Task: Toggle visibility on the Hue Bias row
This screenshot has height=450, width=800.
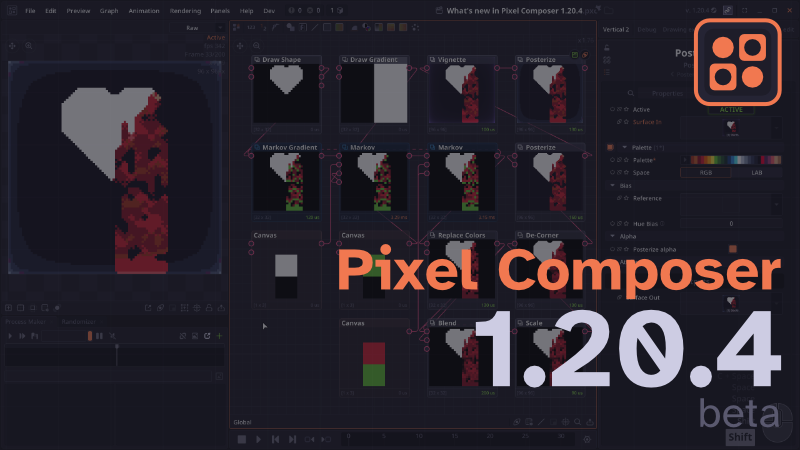Action: click(612, 223)
